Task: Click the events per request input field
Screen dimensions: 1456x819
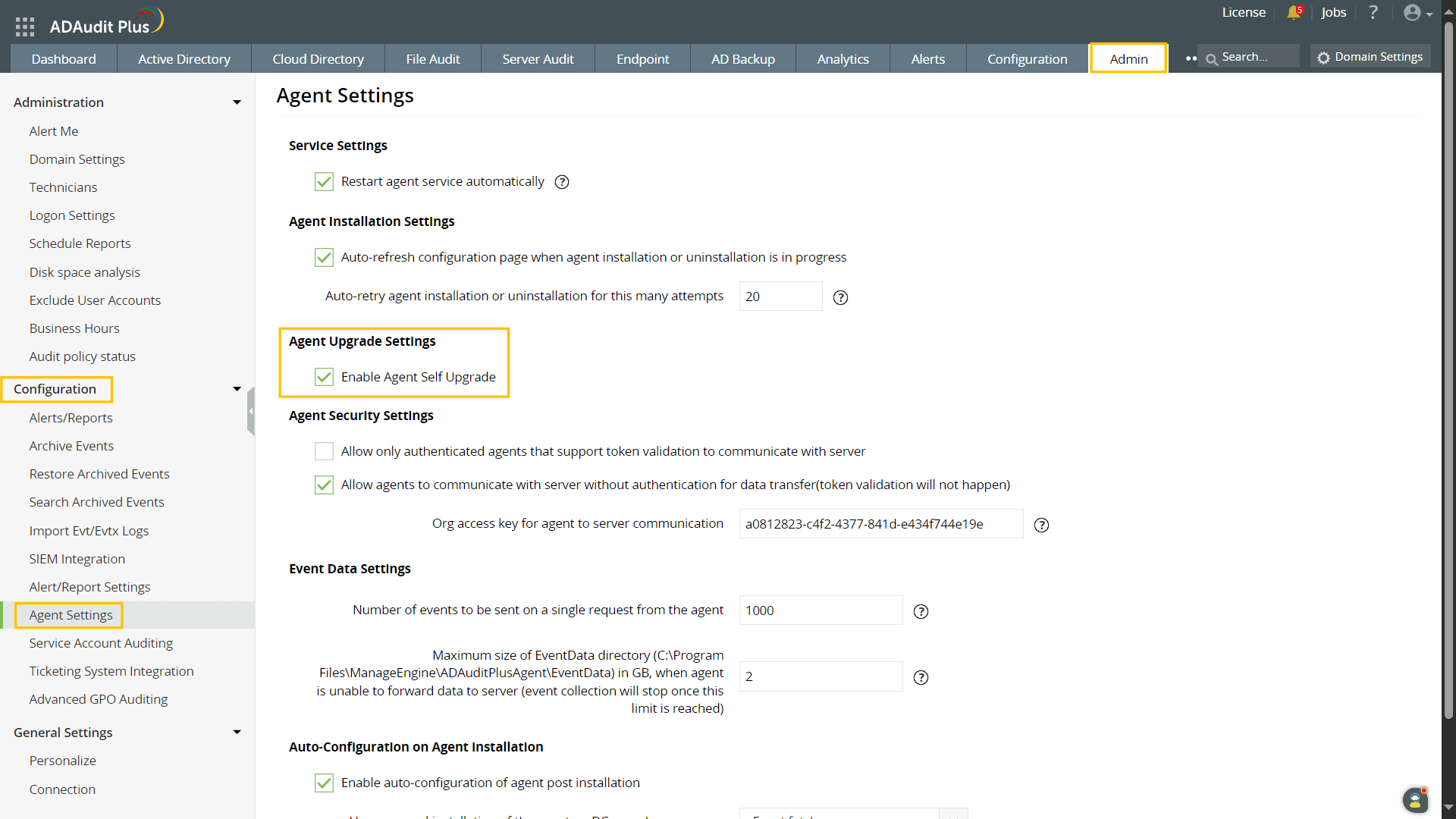Action: [821, 610]
